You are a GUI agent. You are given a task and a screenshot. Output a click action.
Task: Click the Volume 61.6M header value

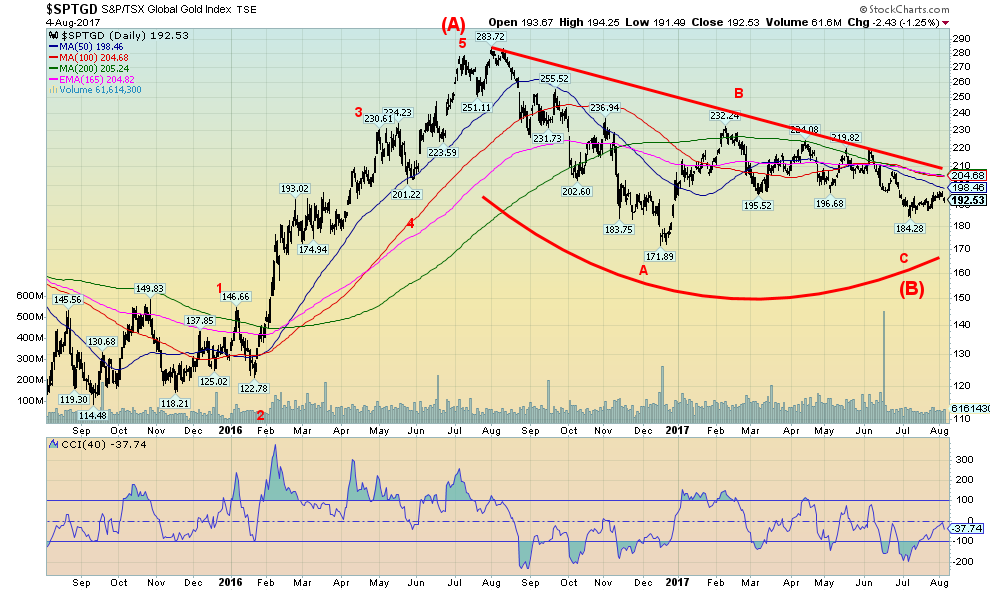click(x=804, y=22)
